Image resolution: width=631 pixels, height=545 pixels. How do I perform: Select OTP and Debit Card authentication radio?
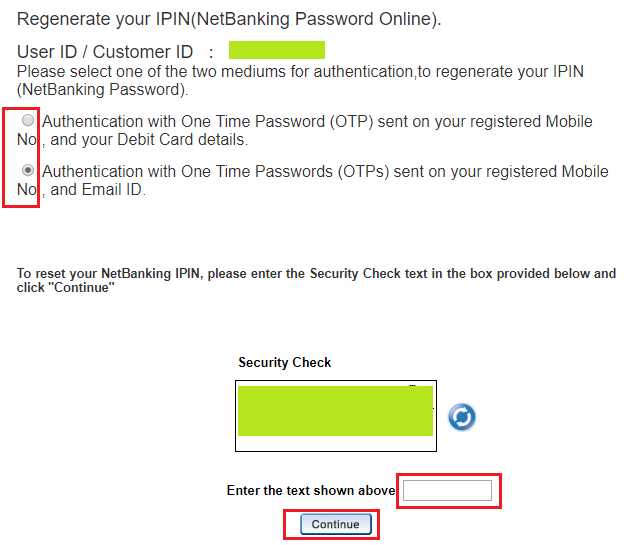point(28,120)
